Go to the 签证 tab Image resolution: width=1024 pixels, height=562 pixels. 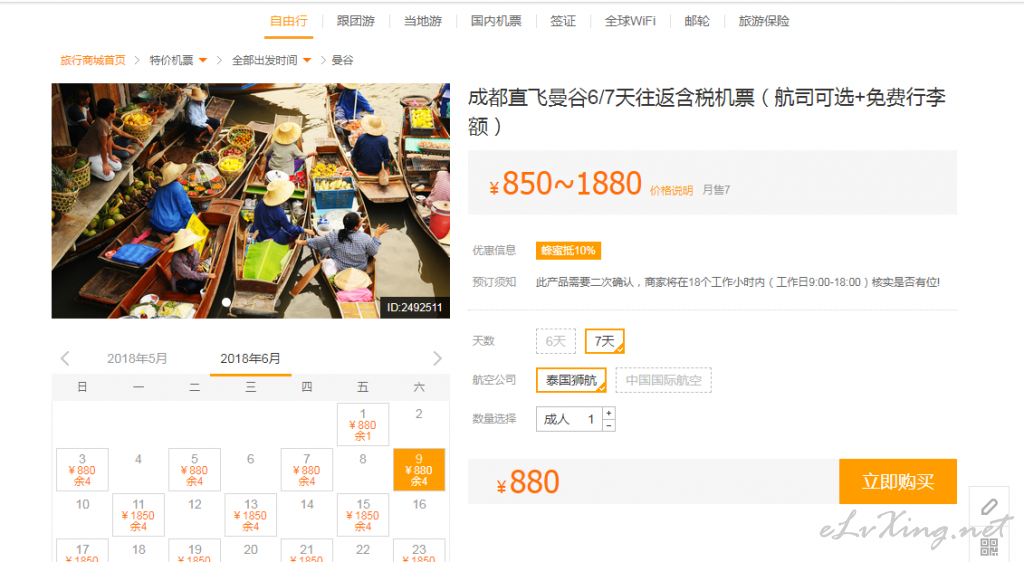coord(562,21)
